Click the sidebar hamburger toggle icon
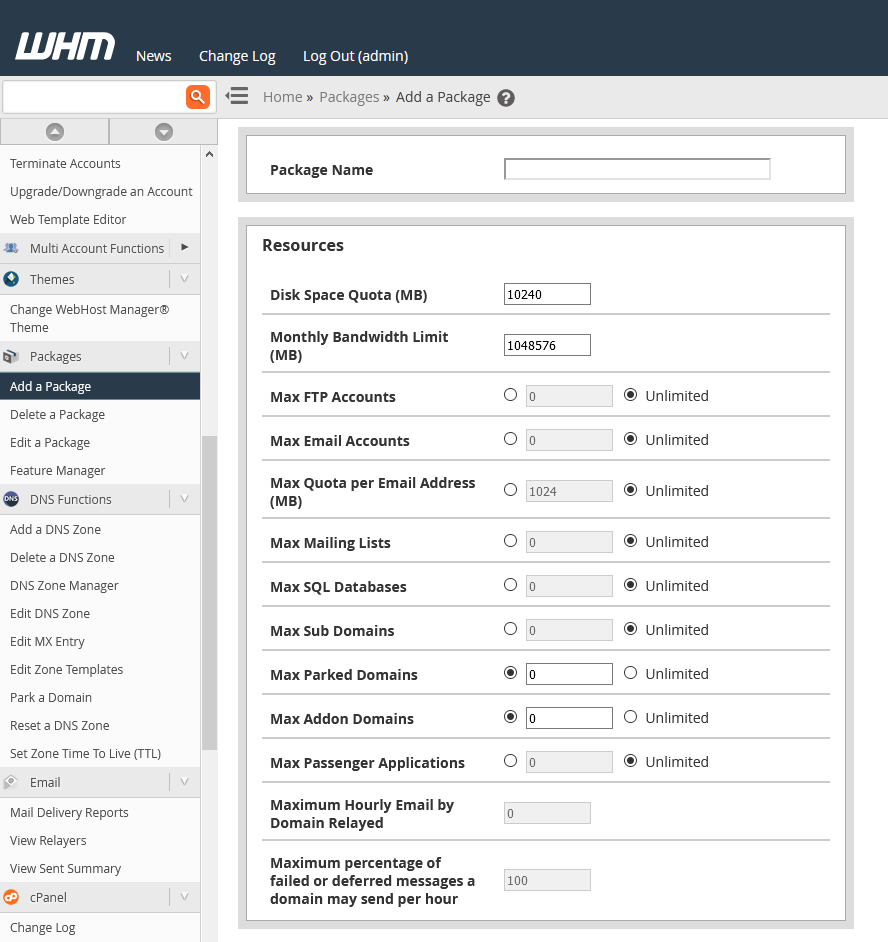This screenshot has height=942, width=888. 236,96
